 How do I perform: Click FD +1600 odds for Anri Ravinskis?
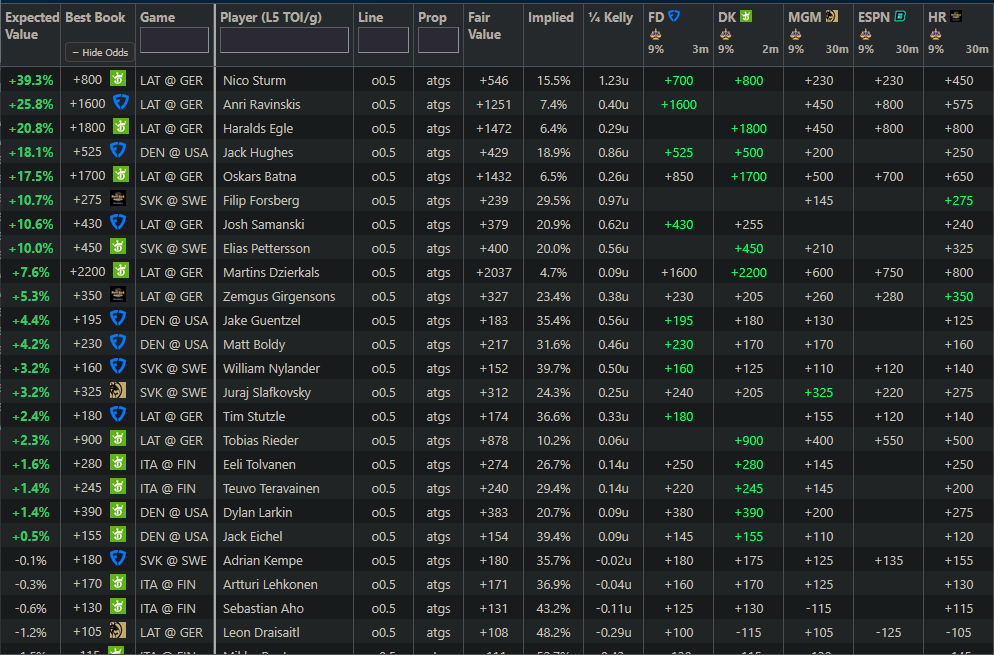click(678, 105)
